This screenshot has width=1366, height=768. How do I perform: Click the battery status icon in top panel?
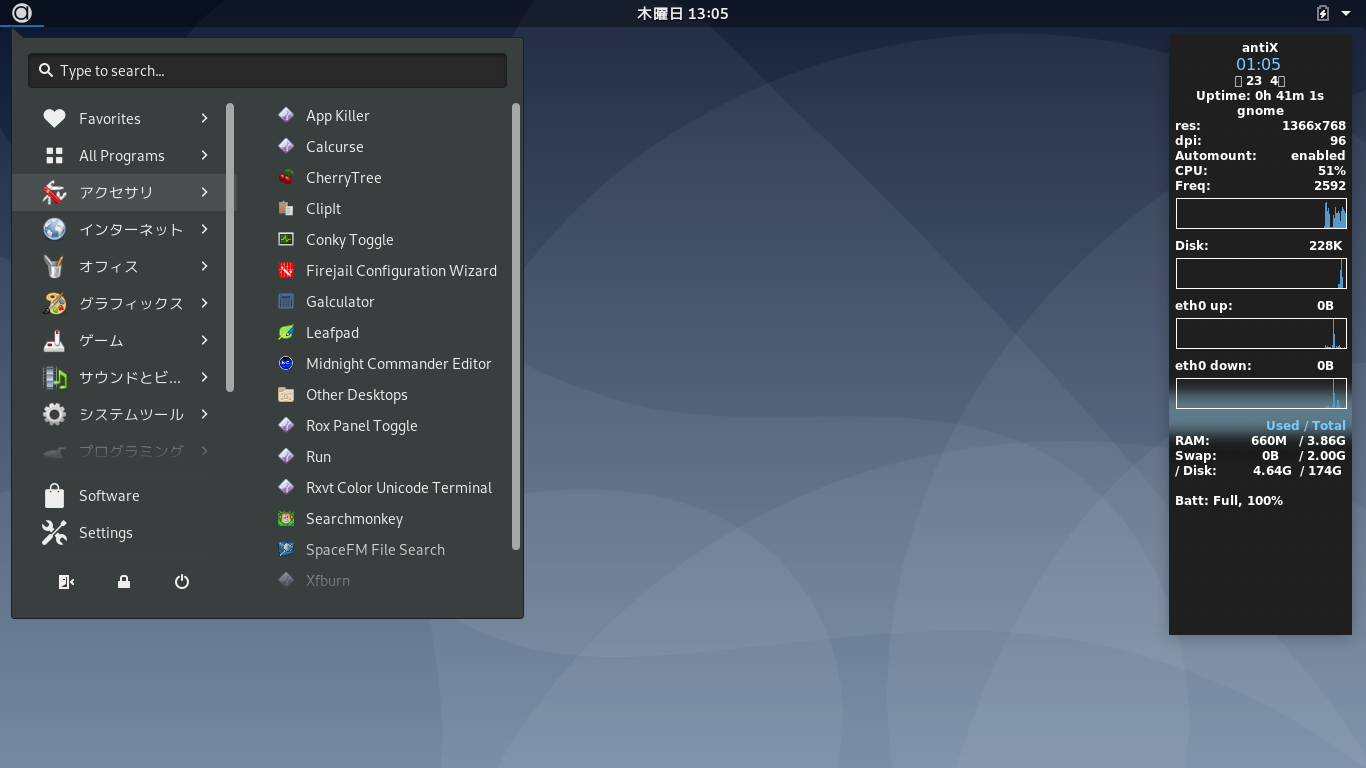tap(1323, 13)
